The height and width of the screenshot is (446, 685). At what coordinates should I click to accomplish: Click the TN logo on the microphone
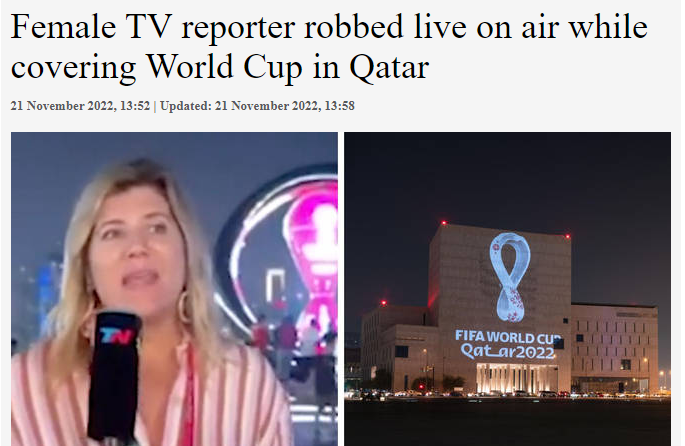coord(116,336)
